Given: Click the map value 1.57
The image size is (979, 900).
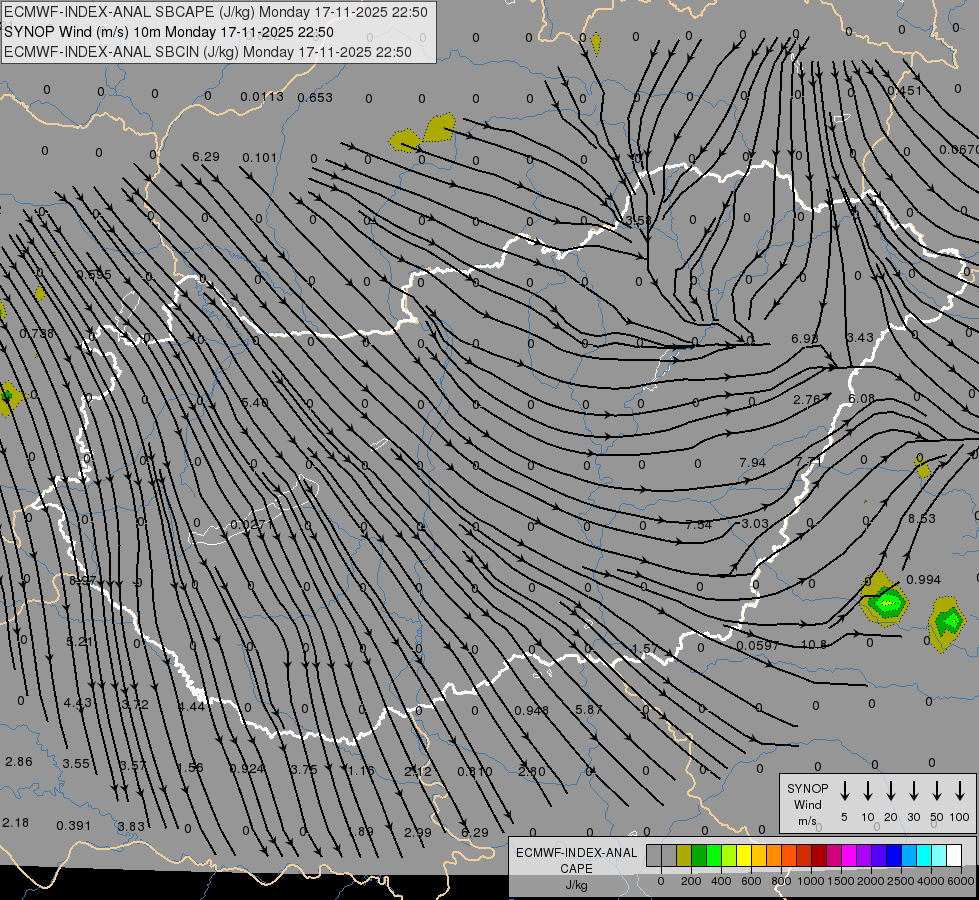Looking at the screenshot, I should pyautogui.click(x=644, y=648).
